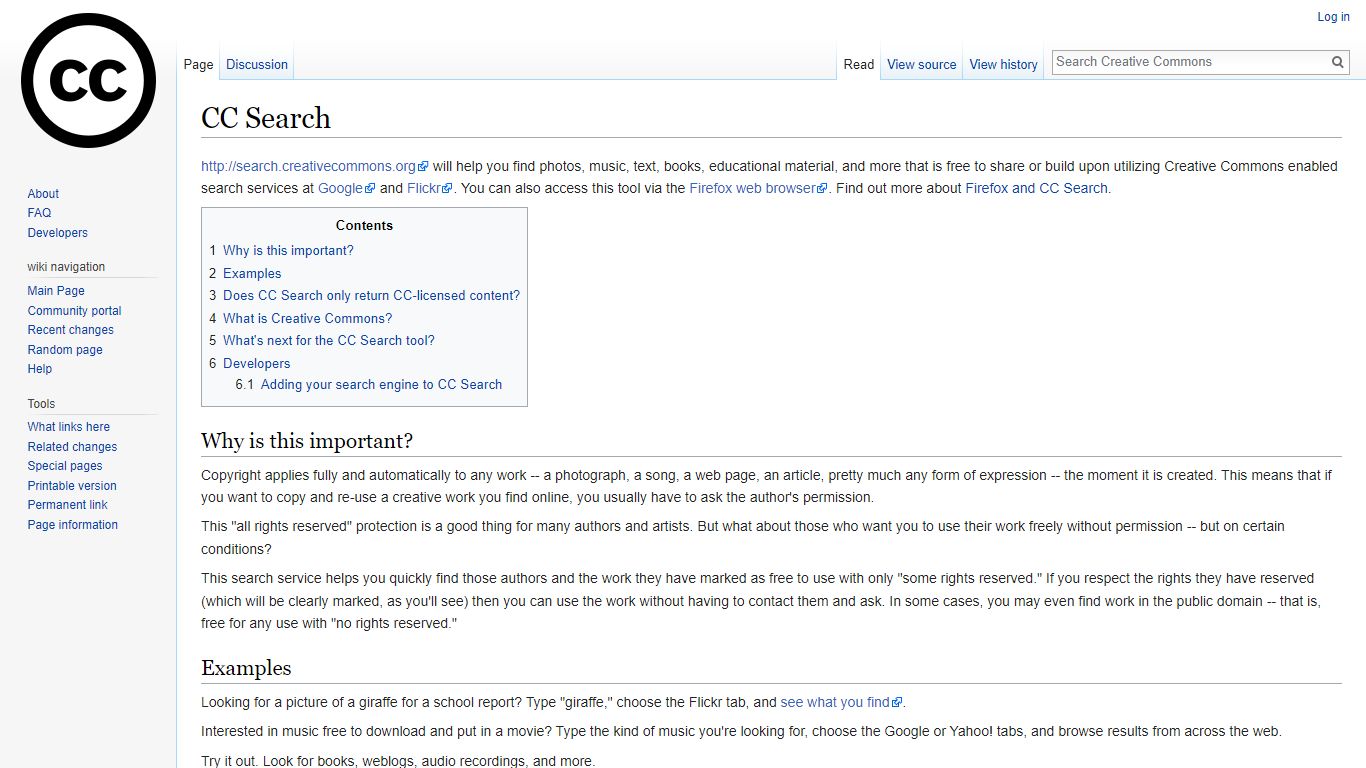Click the 'CC Search' page heading

266,118
